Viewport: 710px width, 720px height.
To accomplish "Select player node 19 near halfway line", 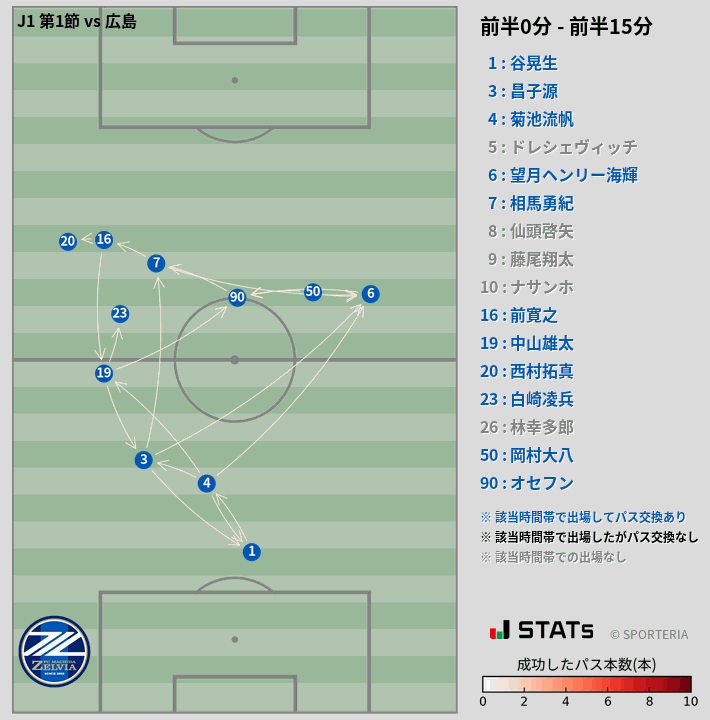I will pyautogui.click(x=104, y=373).
